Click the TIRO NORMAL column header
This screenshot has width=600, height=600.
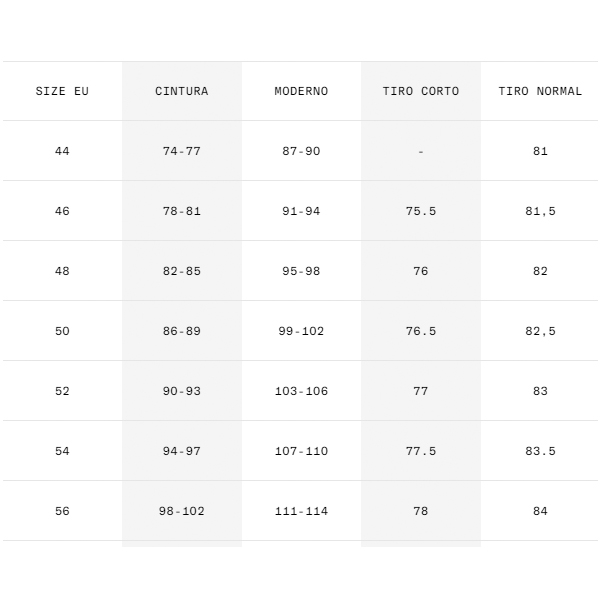click(540, 91)
